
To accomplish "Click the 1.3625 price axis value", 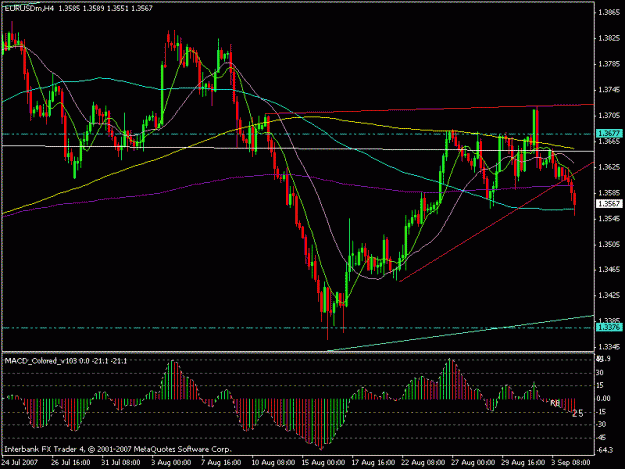I will point(609,167).
